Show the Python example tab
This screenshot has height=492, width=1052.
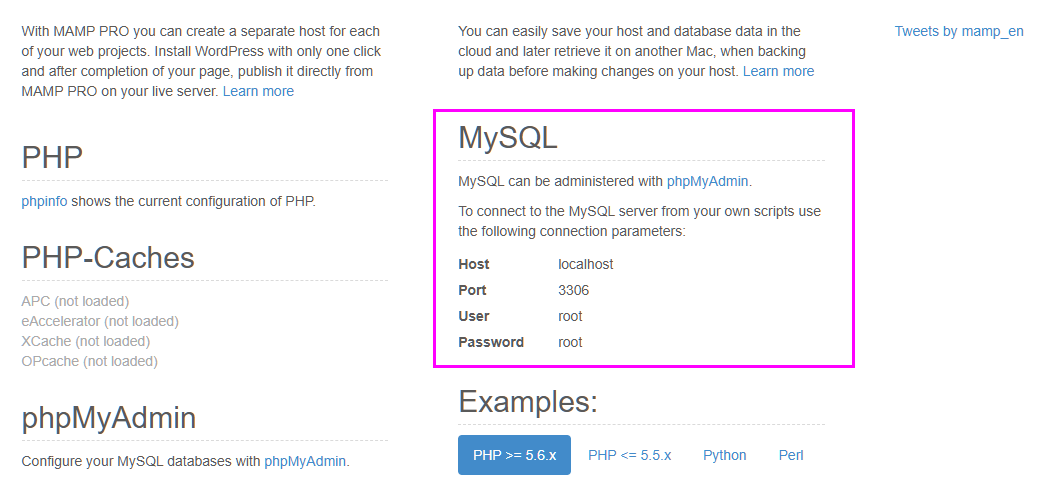(724, 455)
